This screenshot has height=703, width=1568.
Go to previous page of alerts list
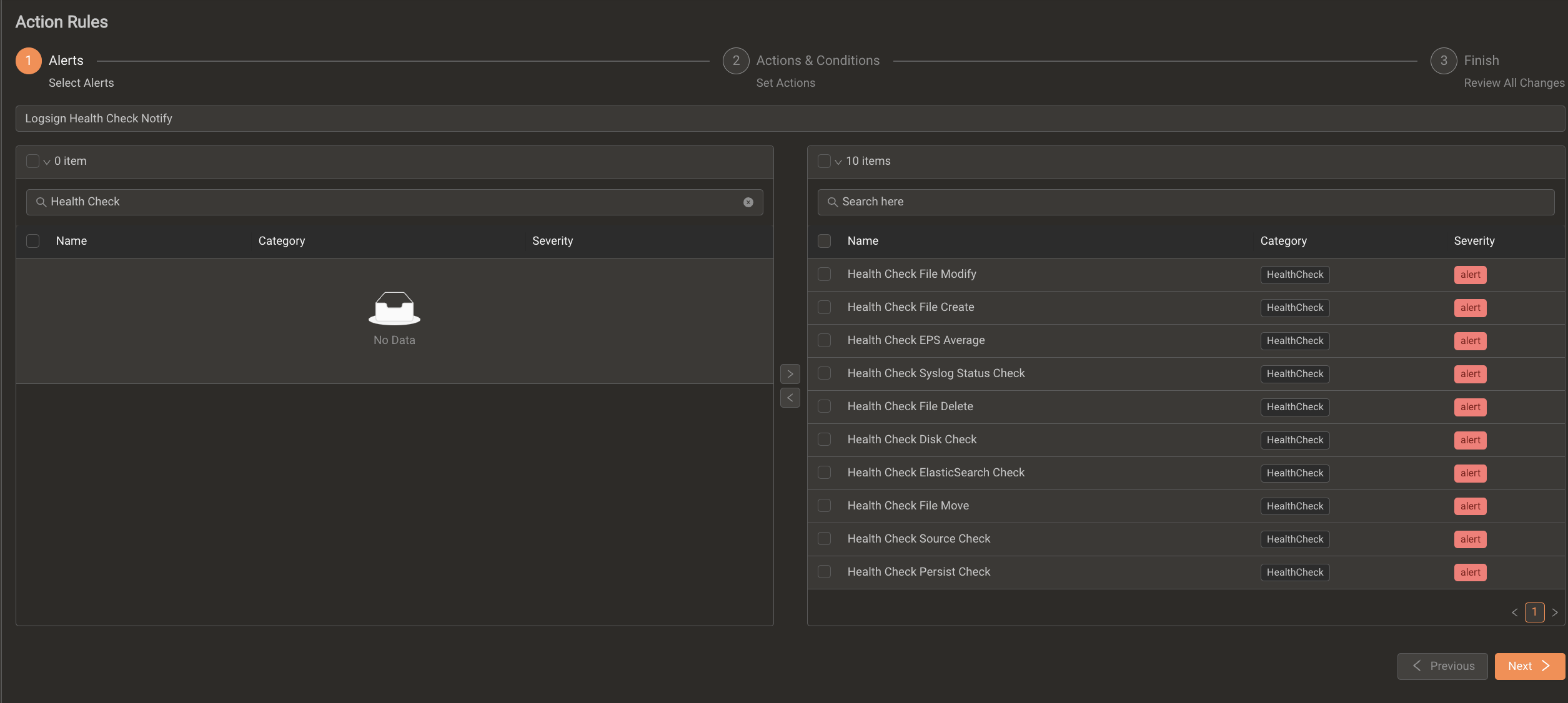point(1514,612)
